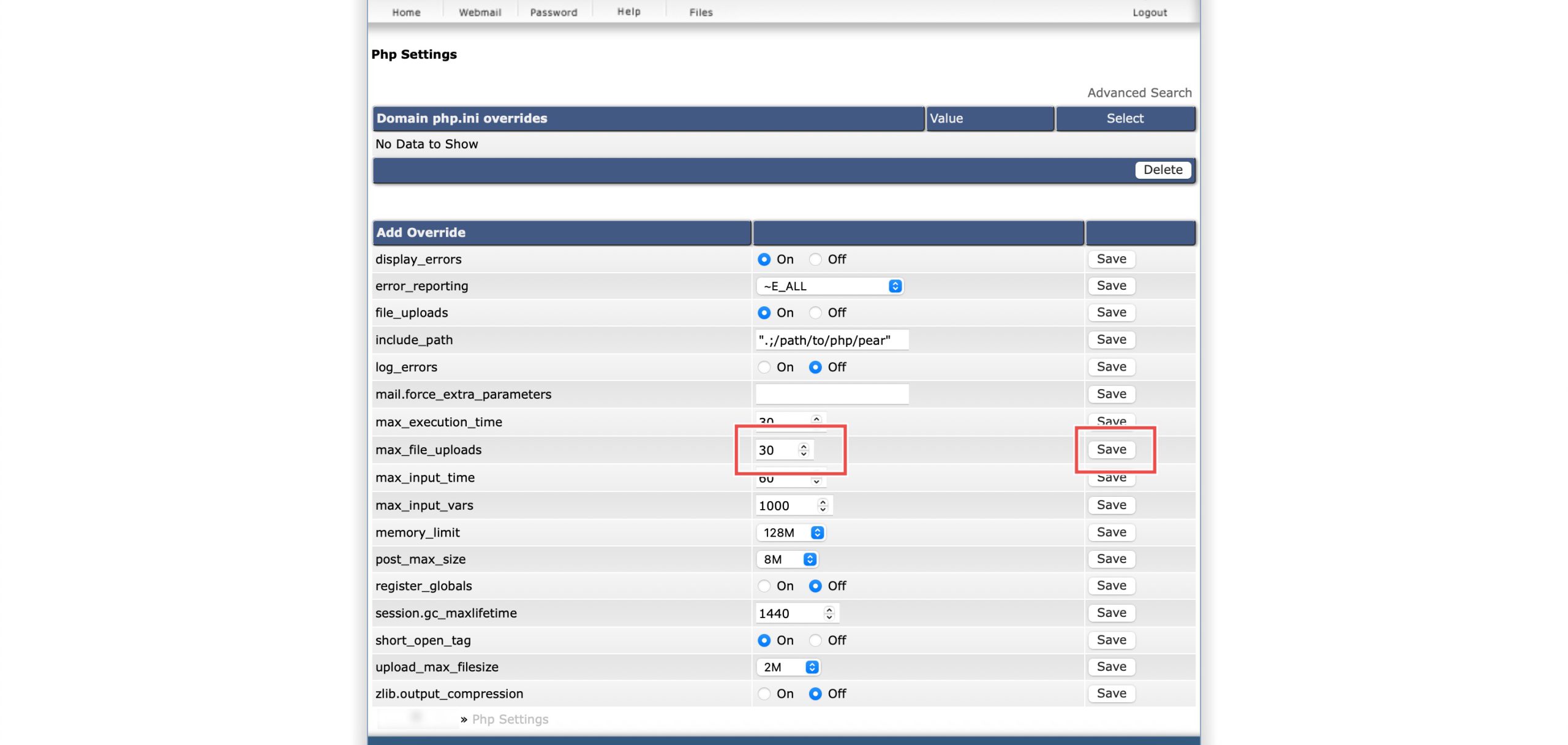This screenshot has width=1568, height=745.
Task: Go to the Files menu
Action: [x=701, y=12]
